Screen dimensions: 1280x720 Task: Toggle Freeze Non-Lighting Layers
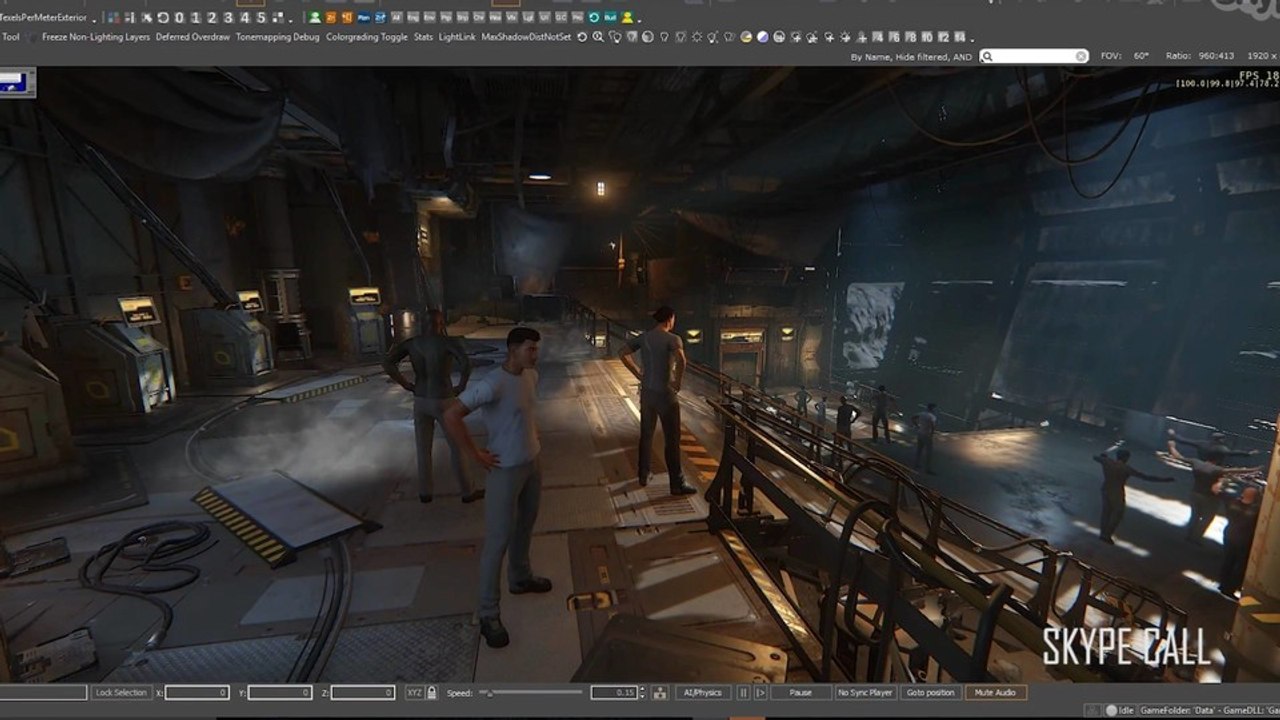(95, 37)
